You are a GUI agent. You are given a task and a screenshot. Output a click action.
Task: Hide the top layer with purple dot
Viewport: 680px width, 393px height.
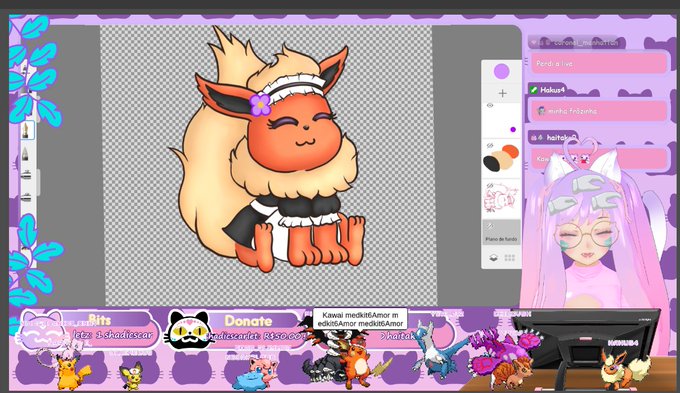(490, 105)
